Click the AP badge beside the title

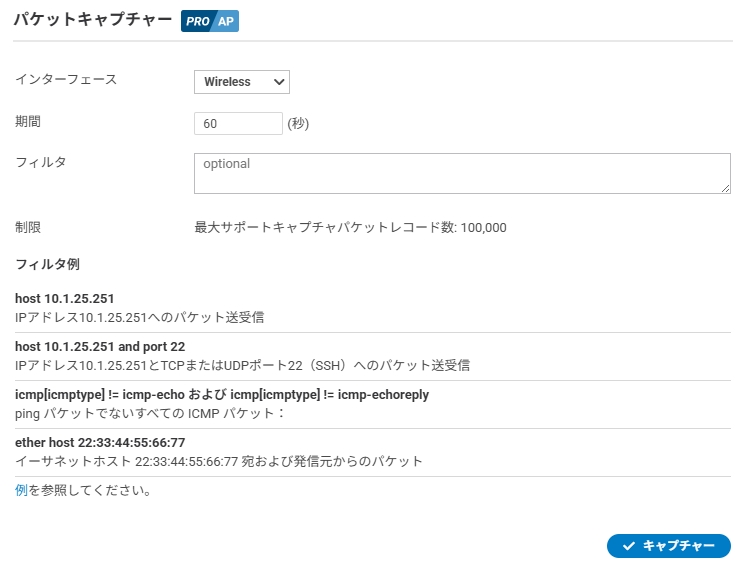[226, 21]
